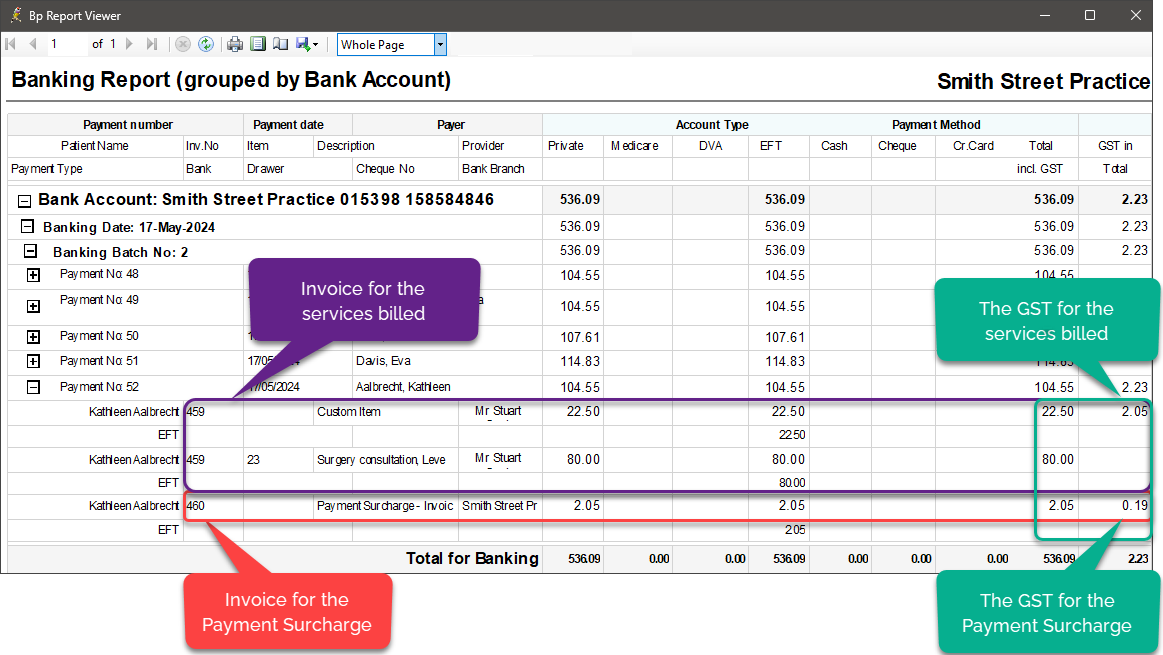Open the page setup icon
The height and width of the screenshot is (655, 1163).
point(280,44)
